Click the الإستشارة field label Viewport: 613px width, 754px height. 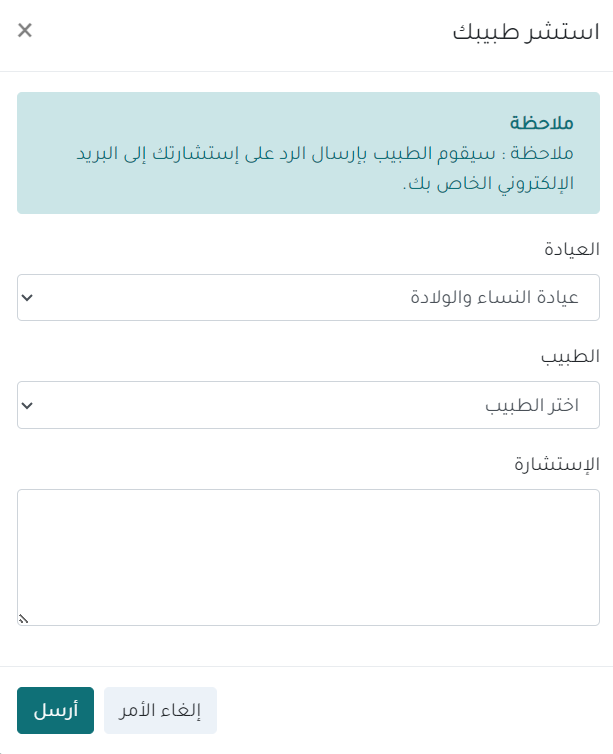[557, 463]
